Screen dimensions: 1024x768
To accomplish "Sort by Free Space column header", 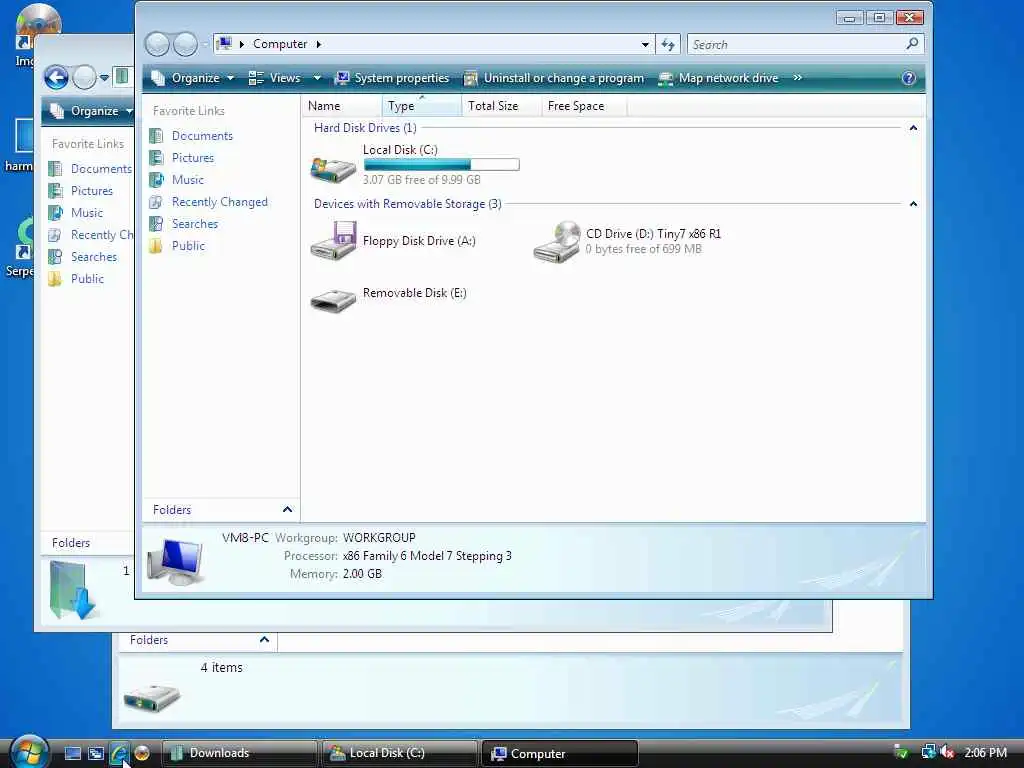I will 584,106.
